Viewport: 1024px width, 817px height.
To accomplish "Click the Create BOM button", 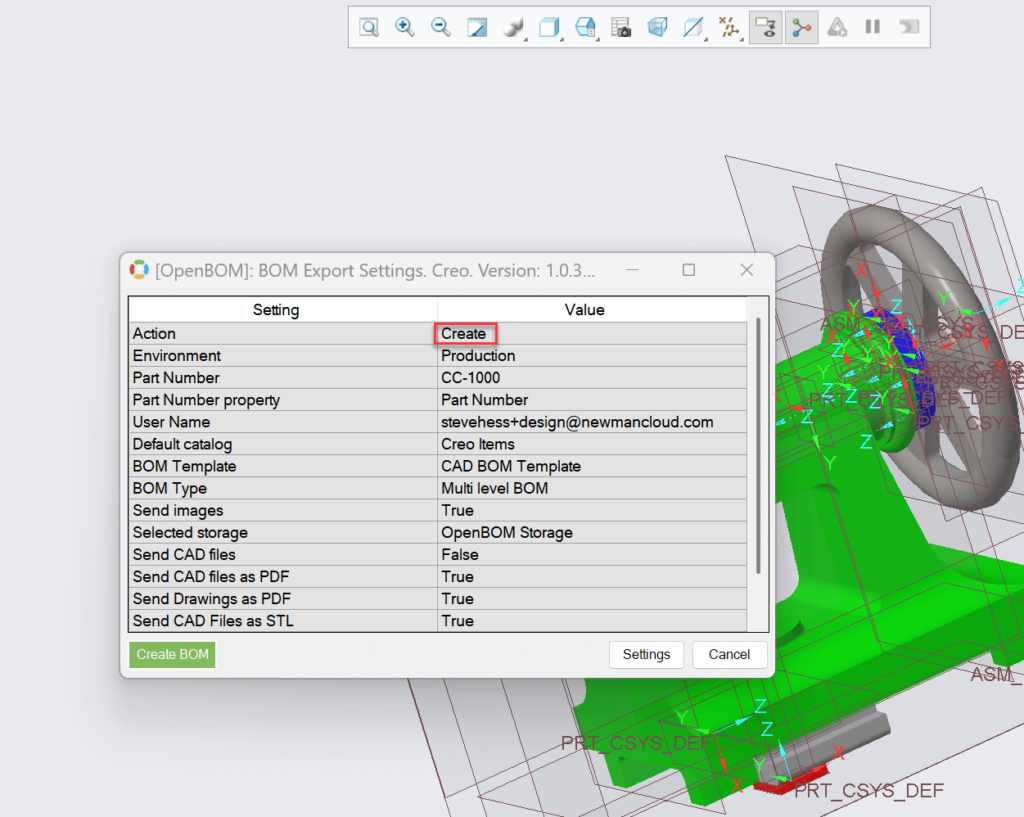I will click(x=172, y=654).
